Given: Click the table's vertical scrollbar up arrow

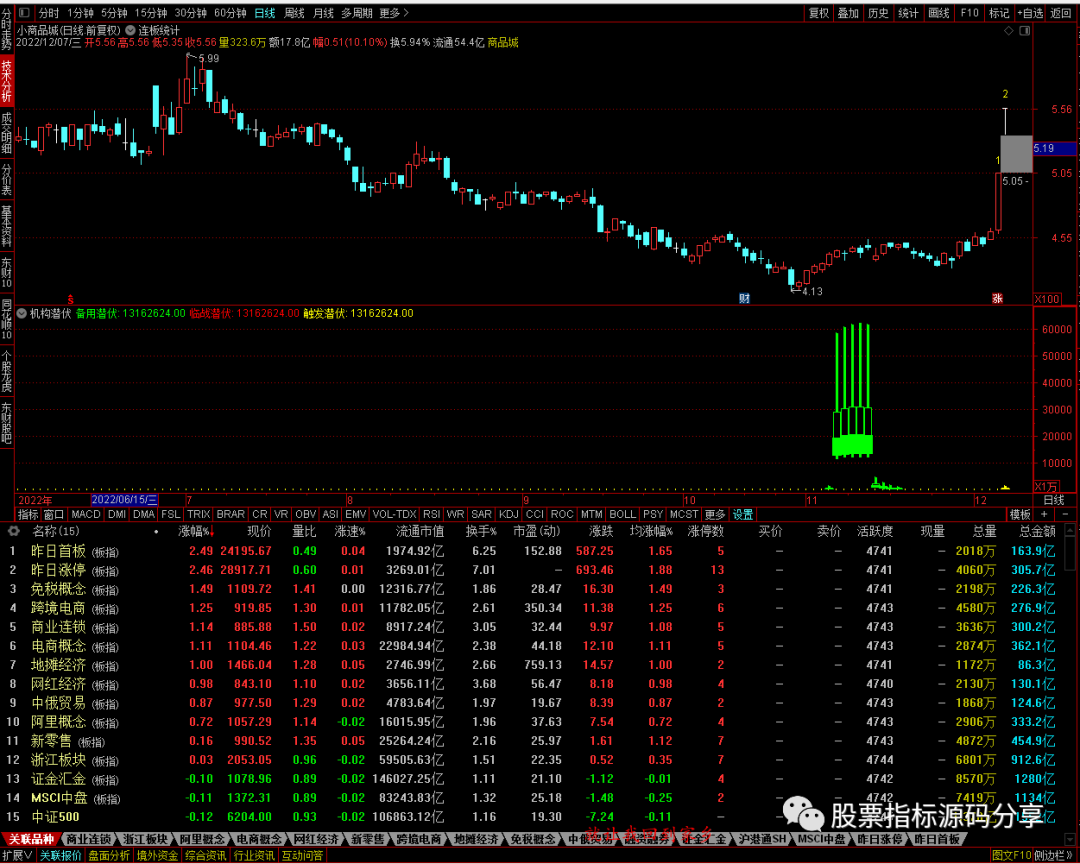Looking at the screenshot, I should point(1070,531).
